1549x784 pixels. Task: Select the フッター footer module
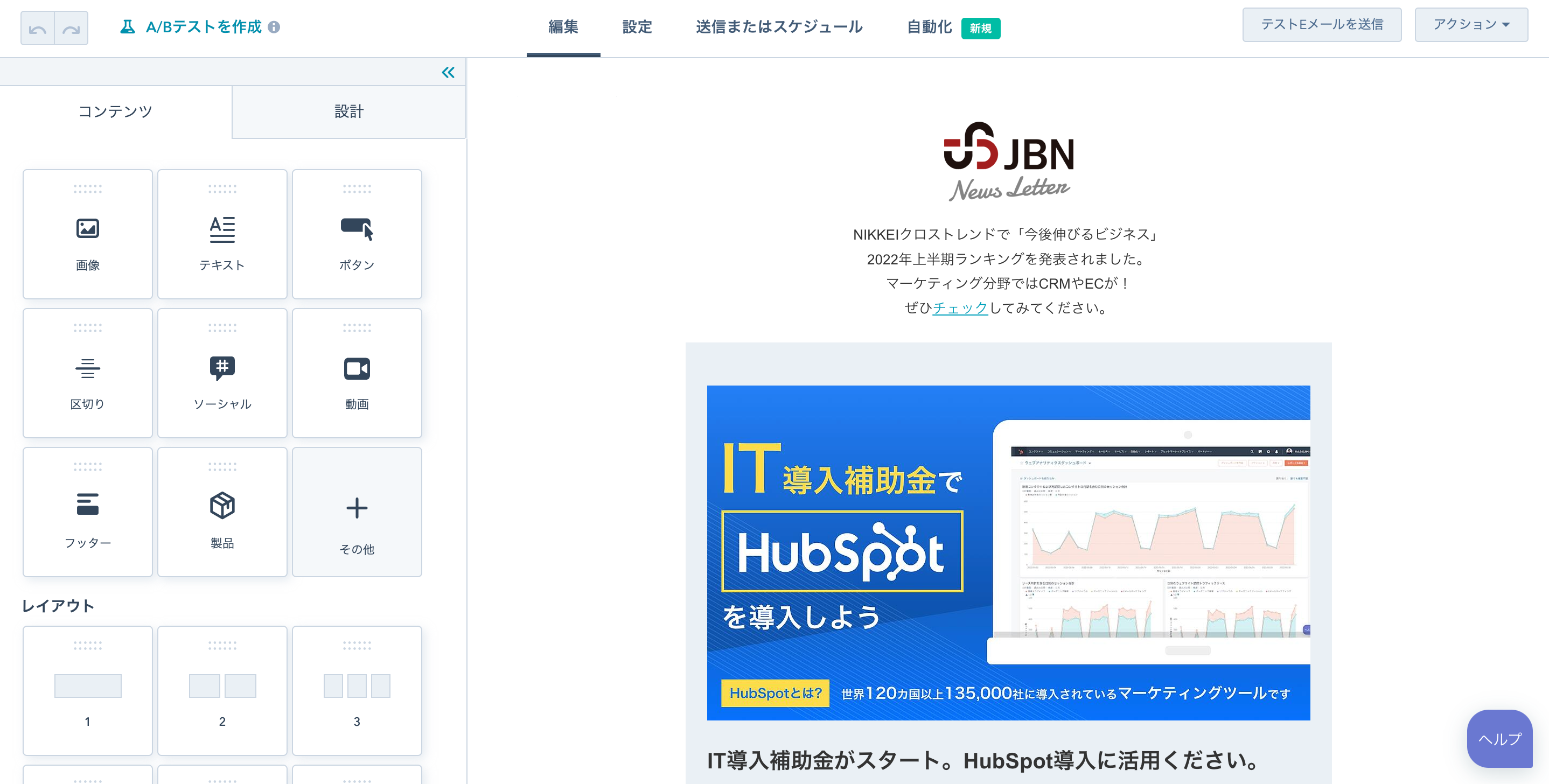coord(88,512)
